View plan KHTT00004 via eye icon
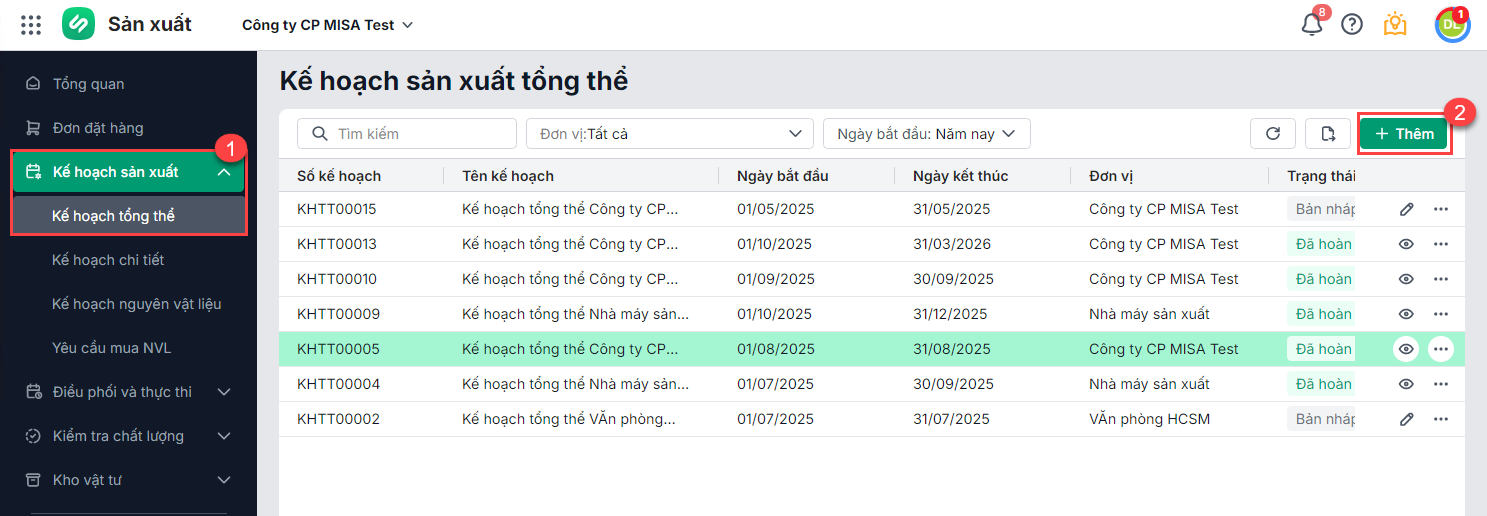This screenshot has height=516, width=1487. (1406, 384)
